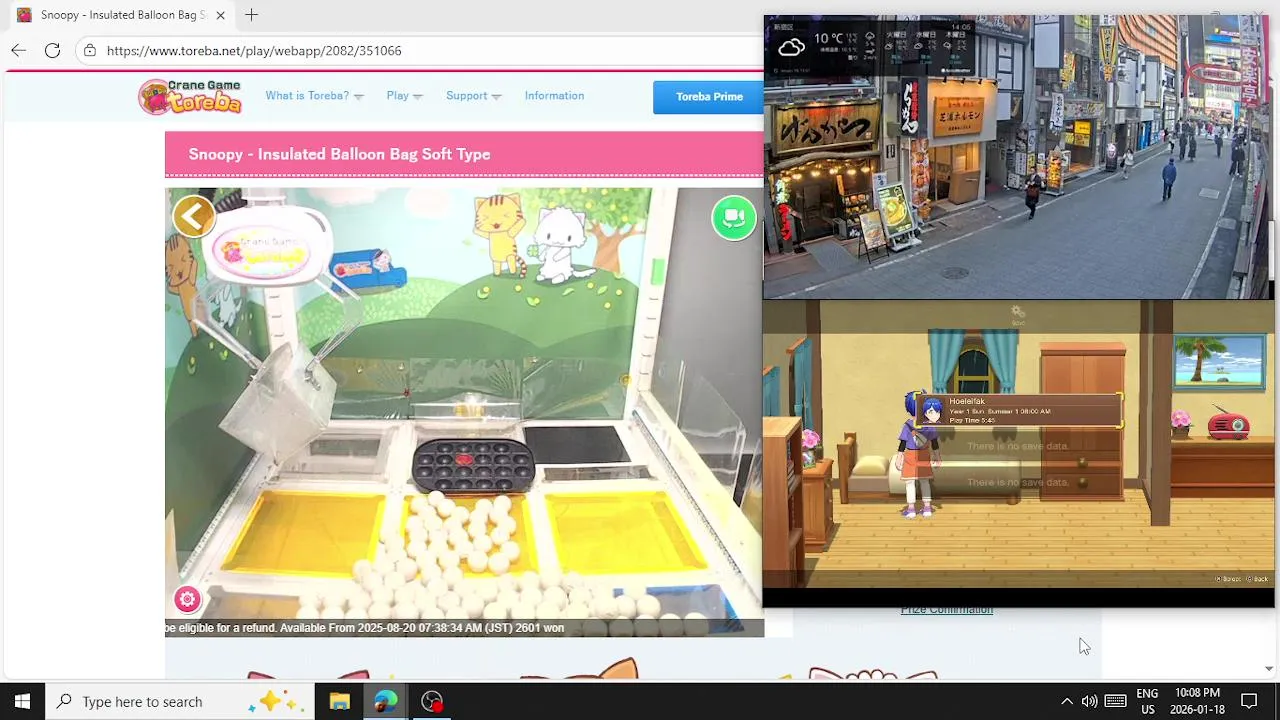Select the second empty save data slot

pyautogui.click(x=1017, y=446)
